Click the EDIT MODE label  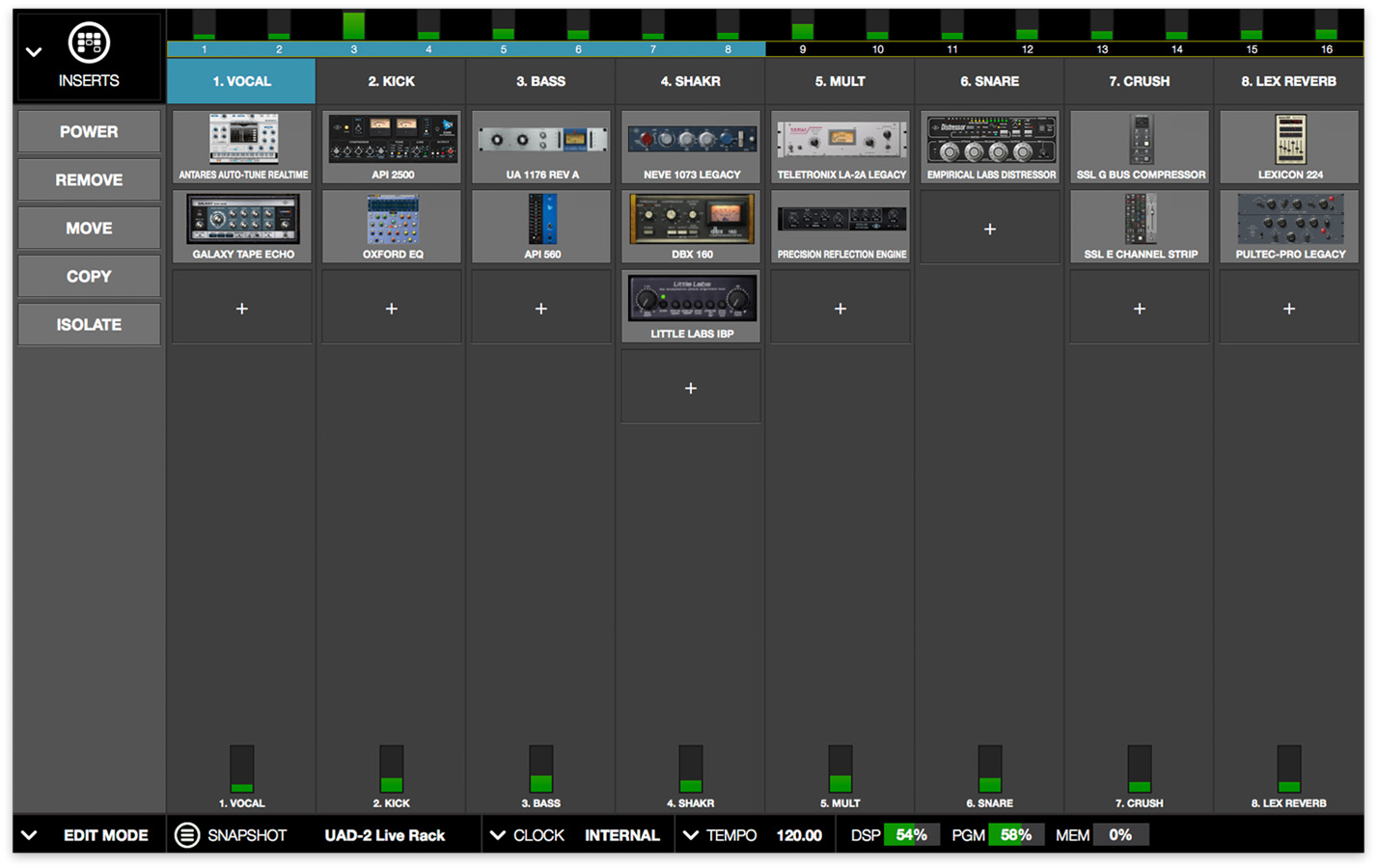106,835
